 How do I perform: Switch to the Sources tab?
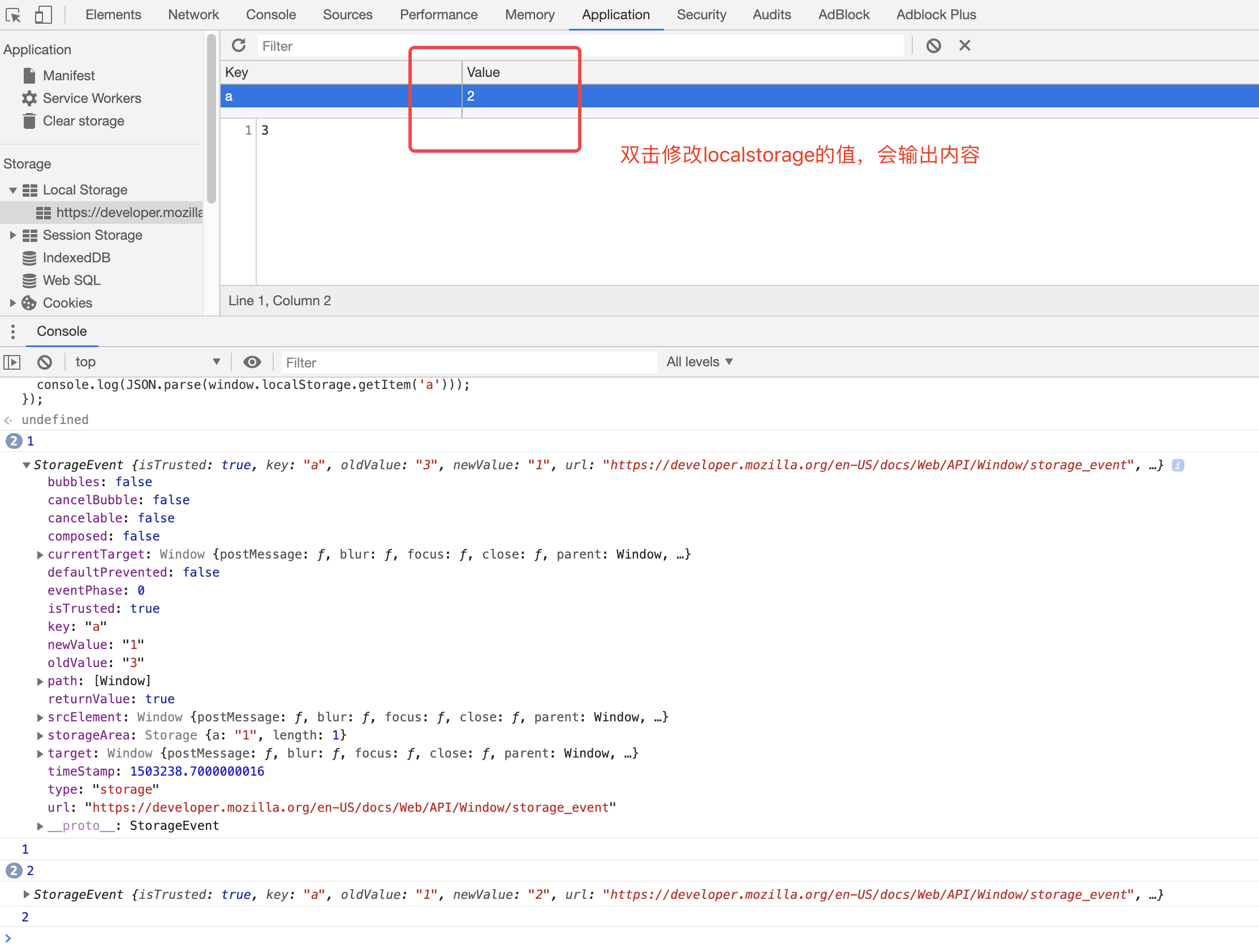(x=347, y=15)
